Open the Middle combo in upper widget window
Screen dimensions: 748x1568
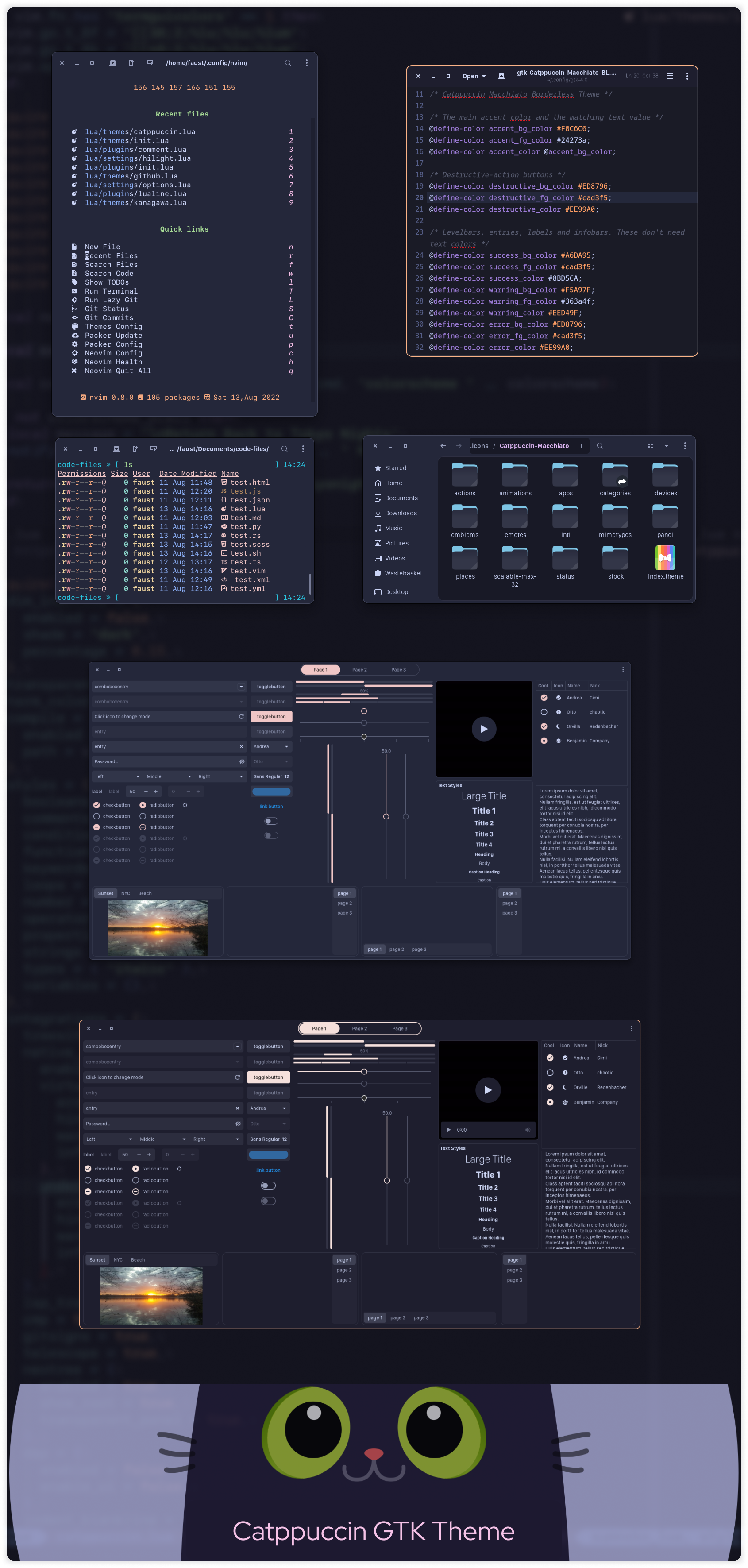click(169, 776)
